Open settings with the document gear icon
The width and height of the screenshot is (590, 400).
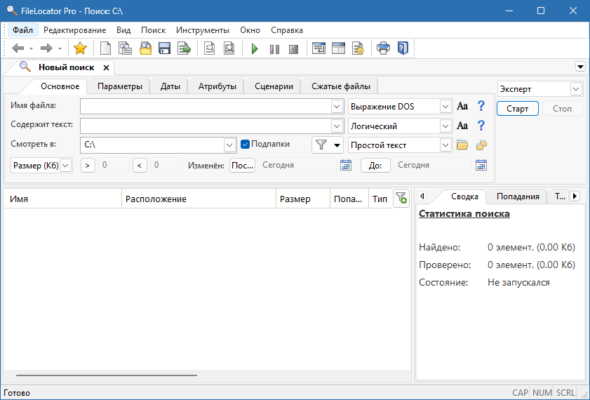[x=357, y=48]
